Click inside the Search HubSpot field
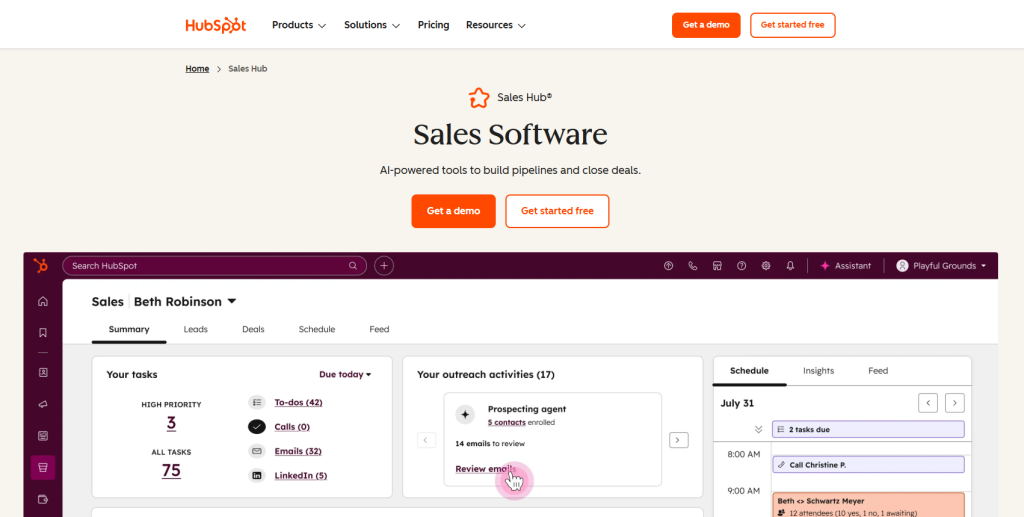The height and width of the screenshot is (517, 1024). tap(214, 266)
